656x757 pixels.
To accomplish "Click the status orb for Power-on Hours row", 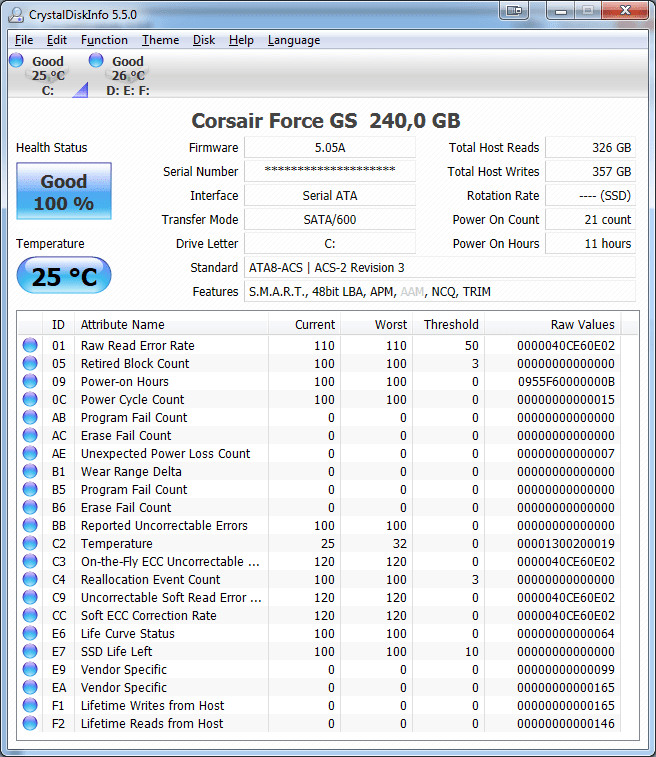I will tap(30, 381).
